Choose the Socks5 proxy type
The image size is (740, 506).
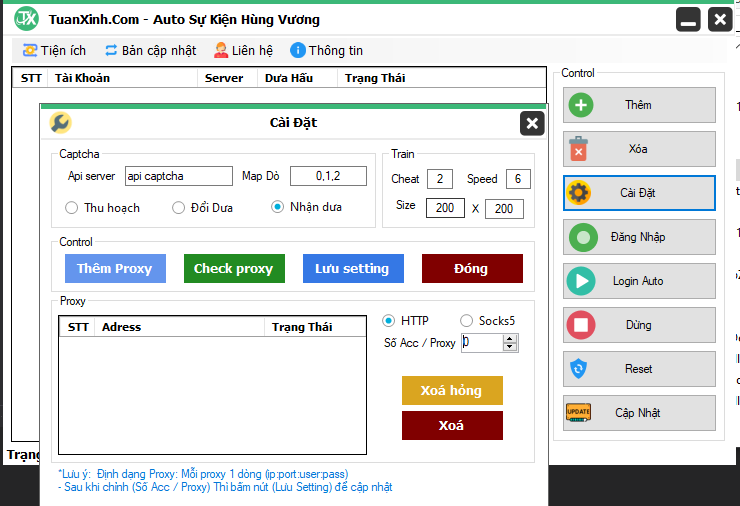pyautogui.click(x=467, y=321)
